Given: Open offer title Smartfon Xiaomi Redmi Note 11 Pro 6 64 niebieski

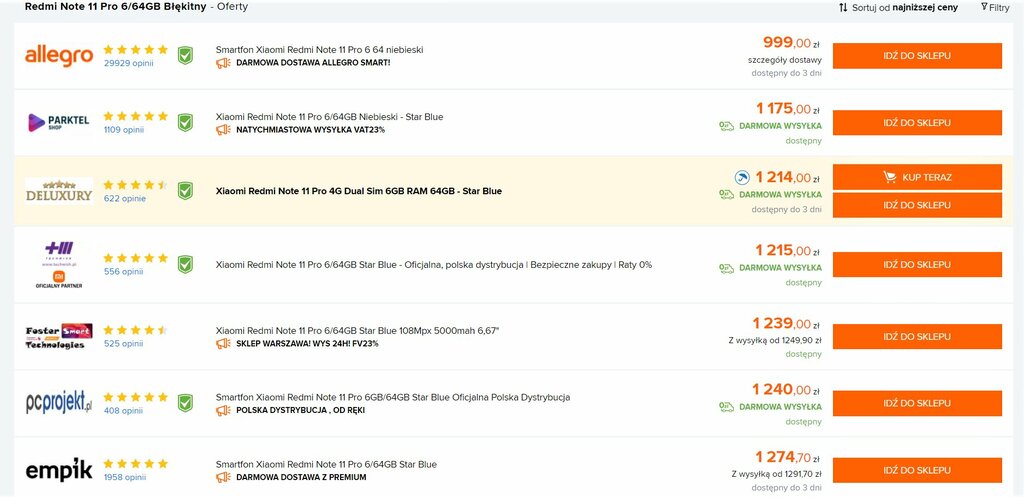Looking at the screenshot, I should [320, 50].
